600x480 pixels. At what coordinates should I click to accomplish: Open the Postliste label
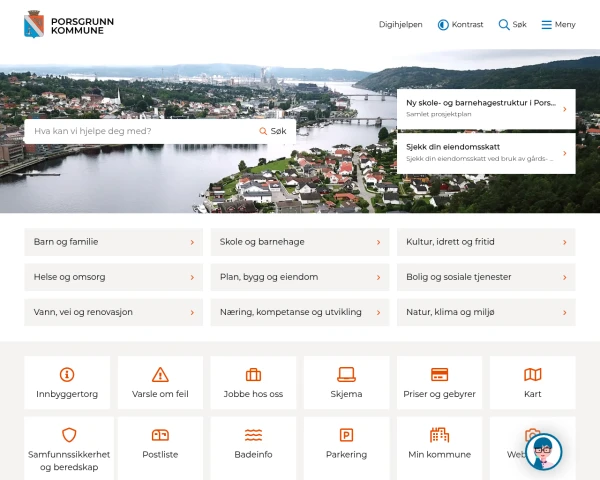coord(160,454)
